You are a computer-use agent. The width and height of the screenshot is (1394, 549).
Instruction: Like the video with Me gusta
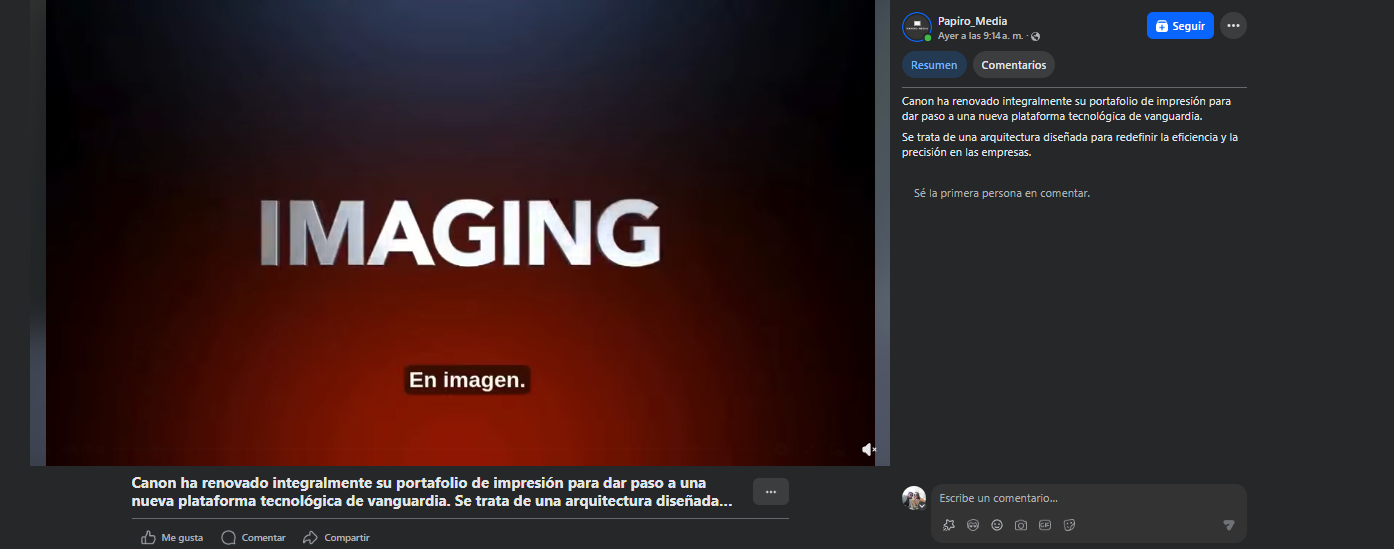pos(172,537)
